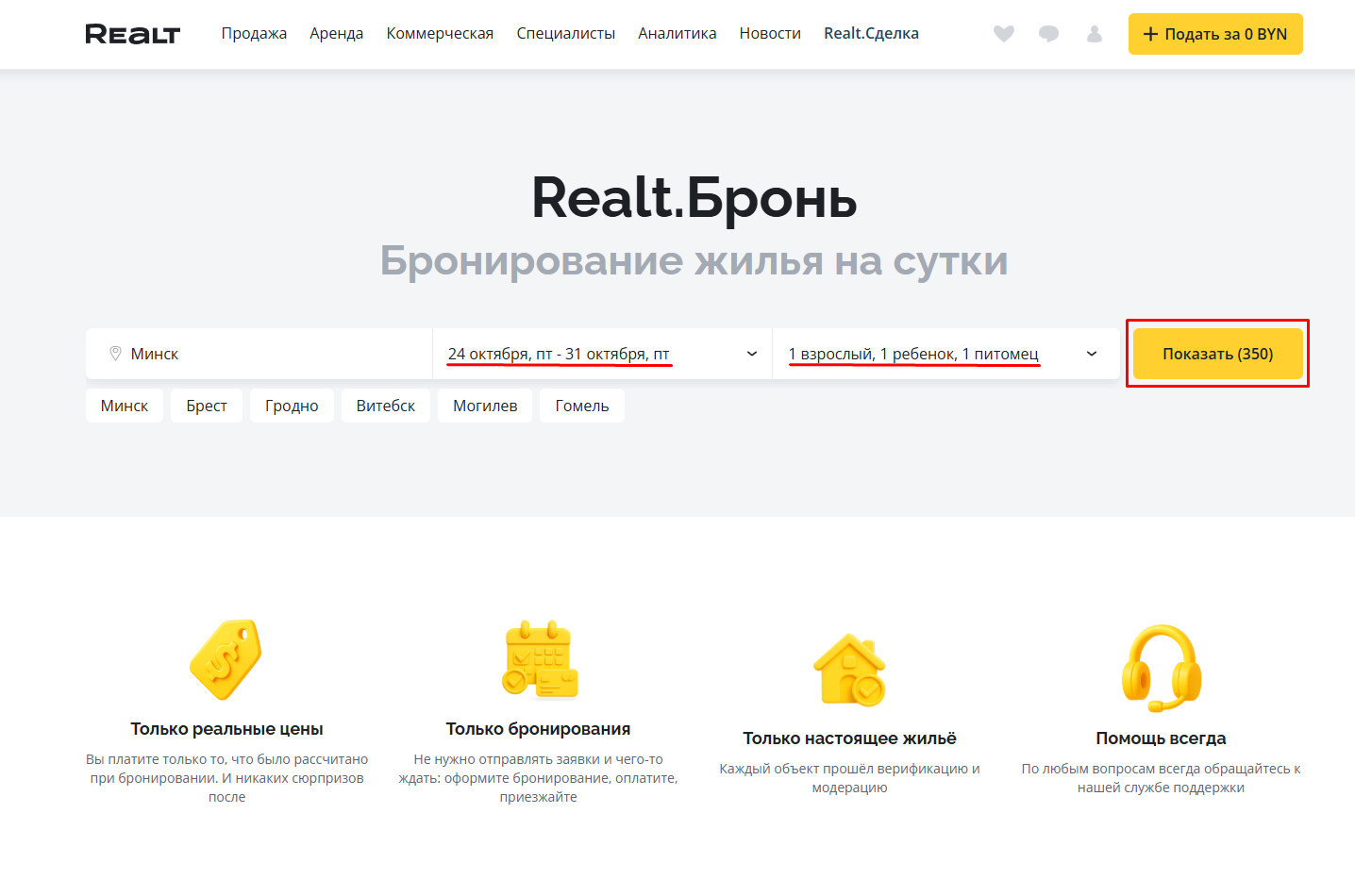Go to the Аналитика section
The height and width of the screenshot is (896, 1355).
(x=677, y=34)
